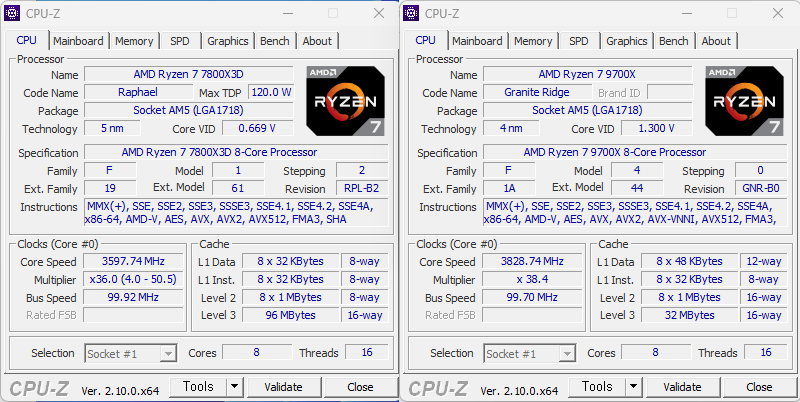This screenshot has height=402, width=800.
Task: Click the Level 3 cache 32 MBytes value
Action: pos(689,315)
